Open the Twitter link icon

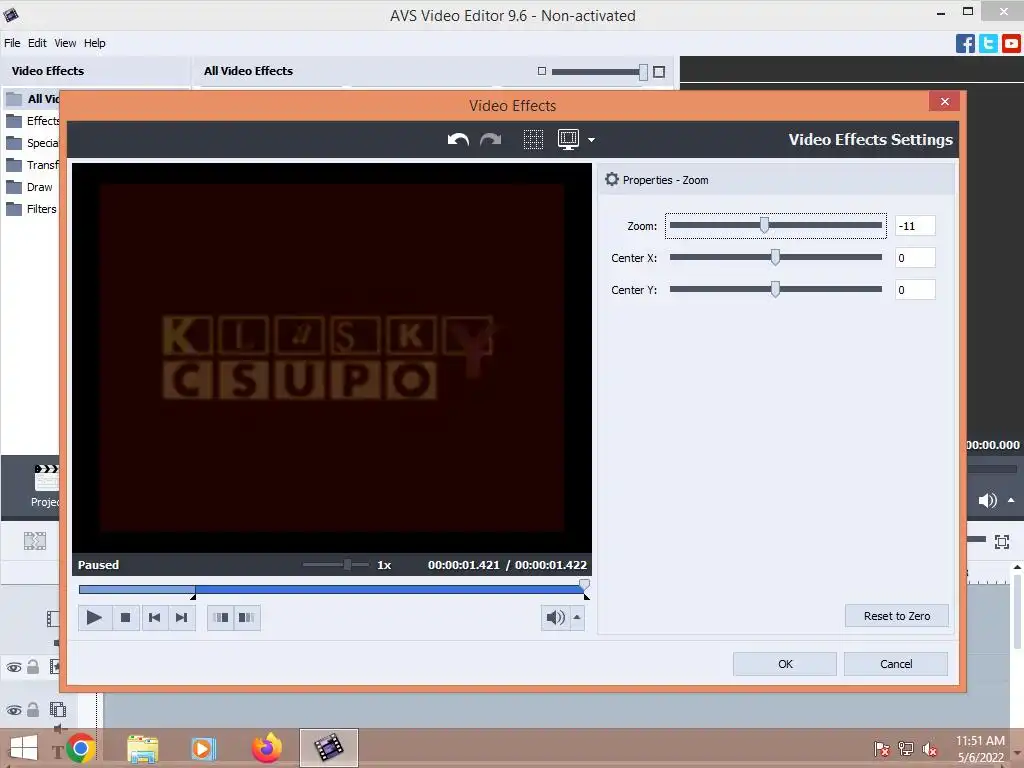[x=988, y=44]
